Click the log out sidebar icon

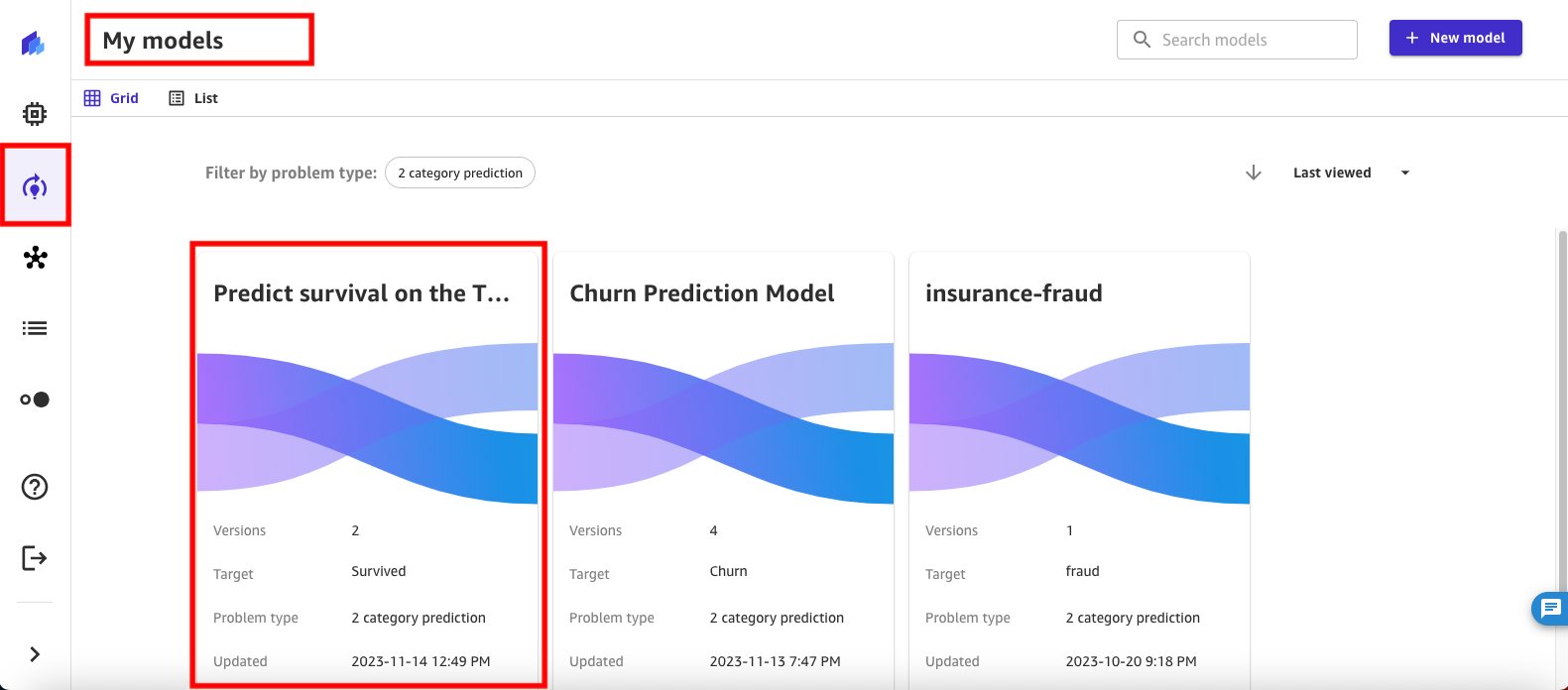click(x=35, y=558)
